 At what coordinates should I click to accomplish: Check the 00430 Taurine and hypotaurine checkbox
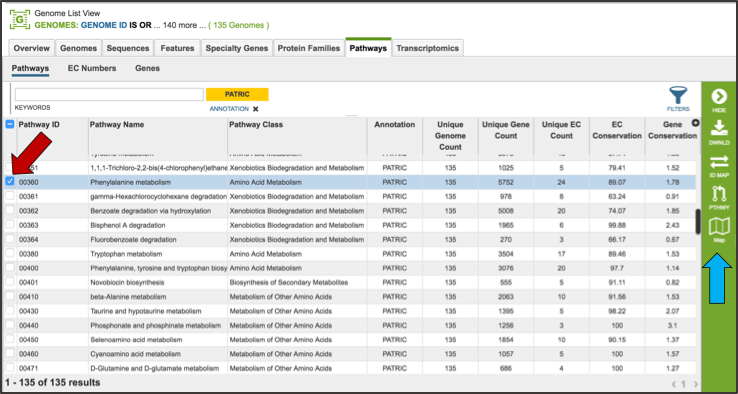[9, 311]
